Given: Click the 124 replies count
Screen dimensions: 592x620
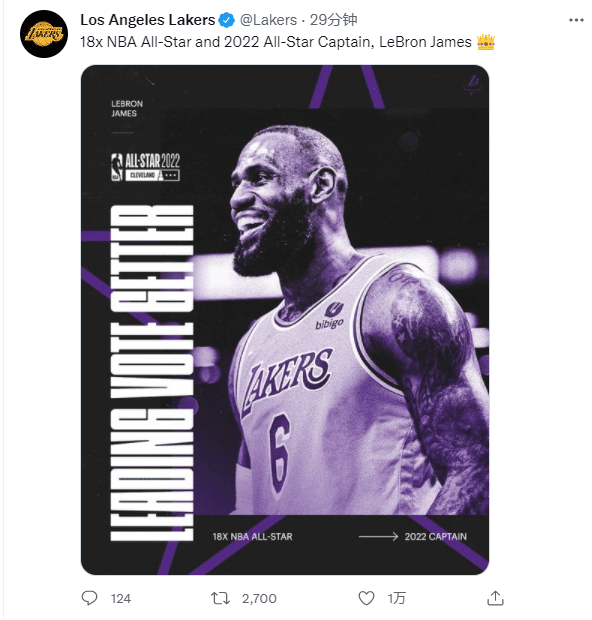Looking at the screenshot, I should [x=121, y=598].
